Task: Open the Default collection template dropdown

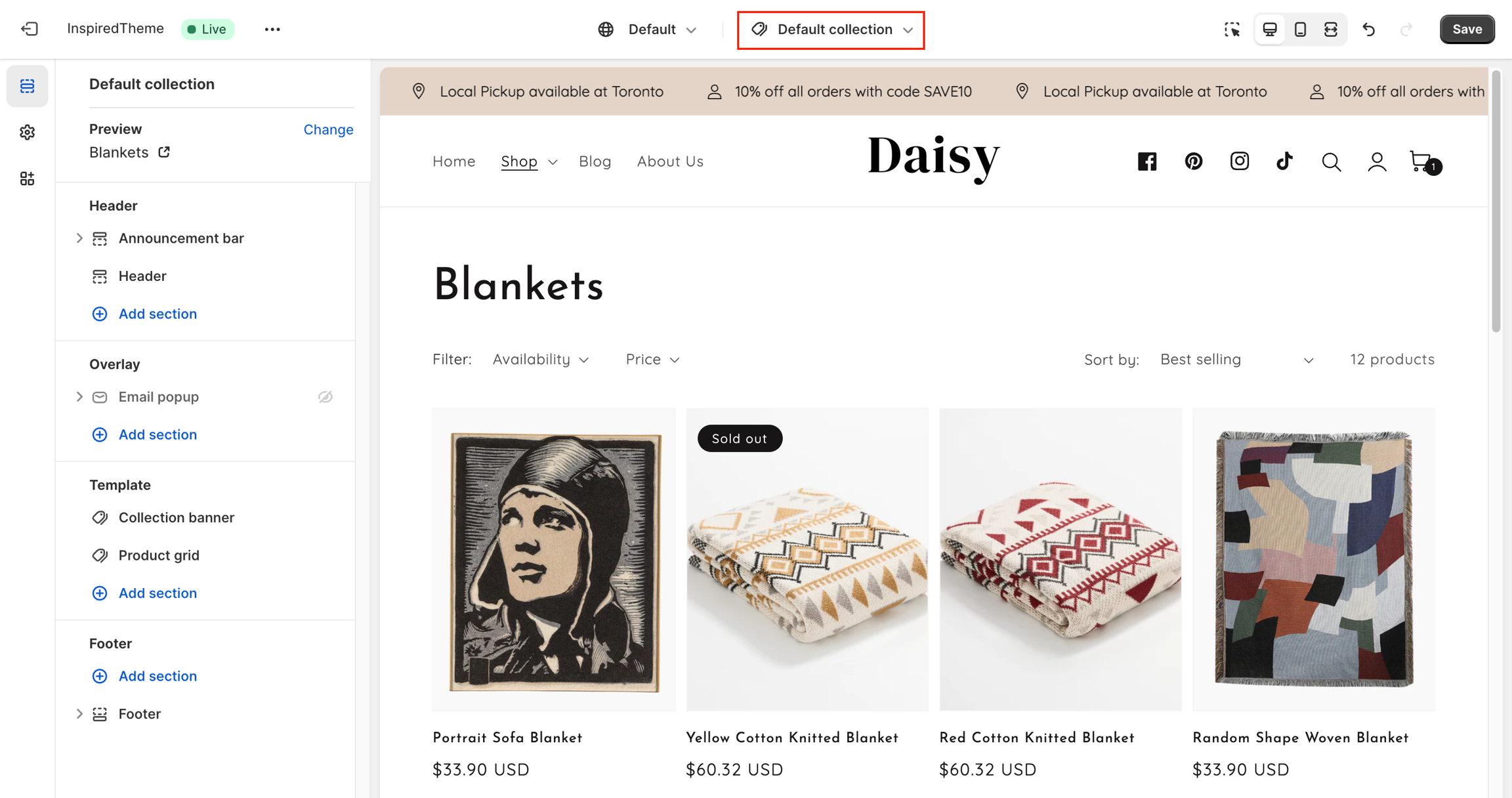Action: (x=831, y=30)
